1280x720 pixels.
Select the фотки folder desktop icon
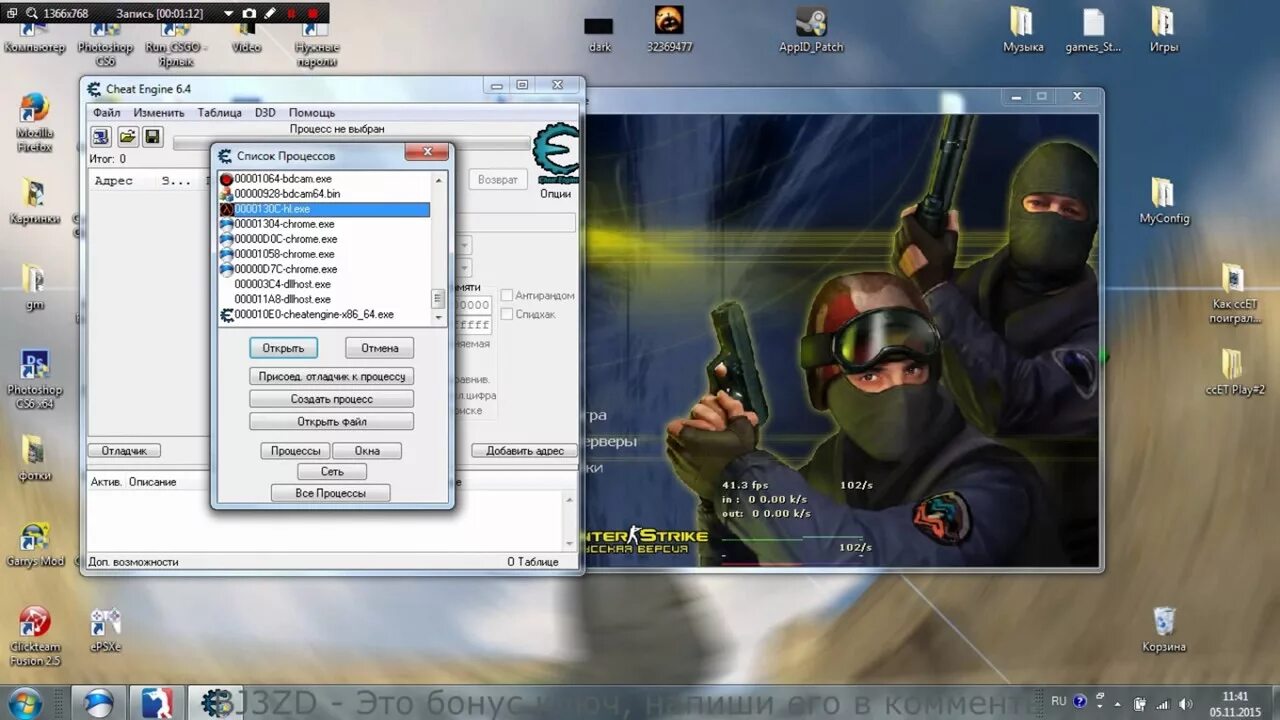tap(34, 458)
